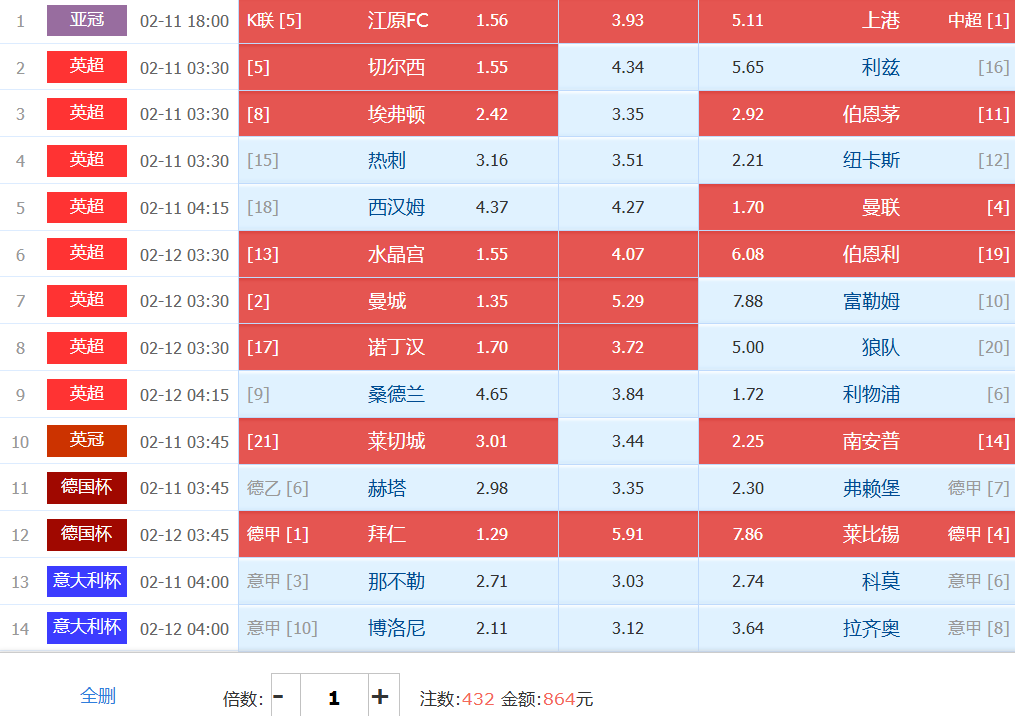Click the 亚冠 league tag in row 1
1015x716 pixels.
pos(87,20)
